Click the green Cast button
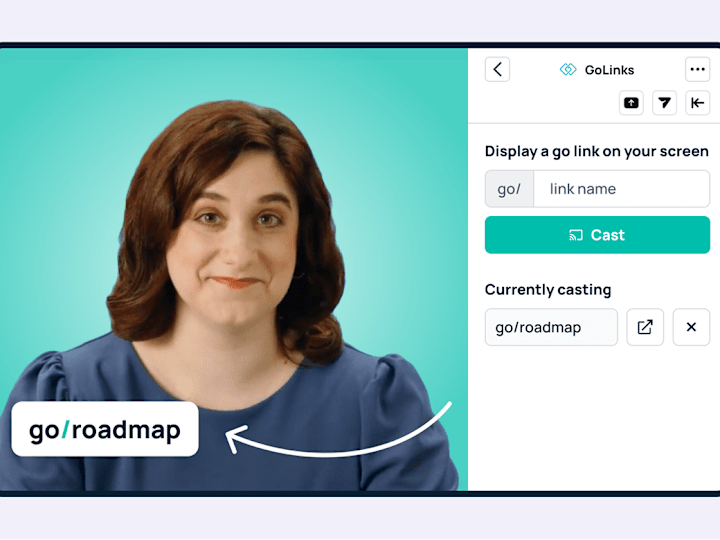Screen dimensions: 720x540 597,235
